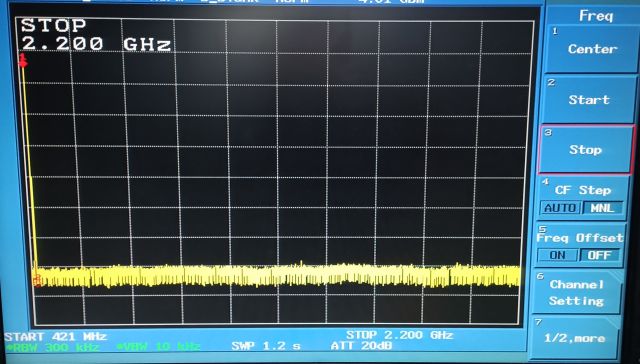
Task: Go to next page via 1/2,more
Action: coord(574,338)
